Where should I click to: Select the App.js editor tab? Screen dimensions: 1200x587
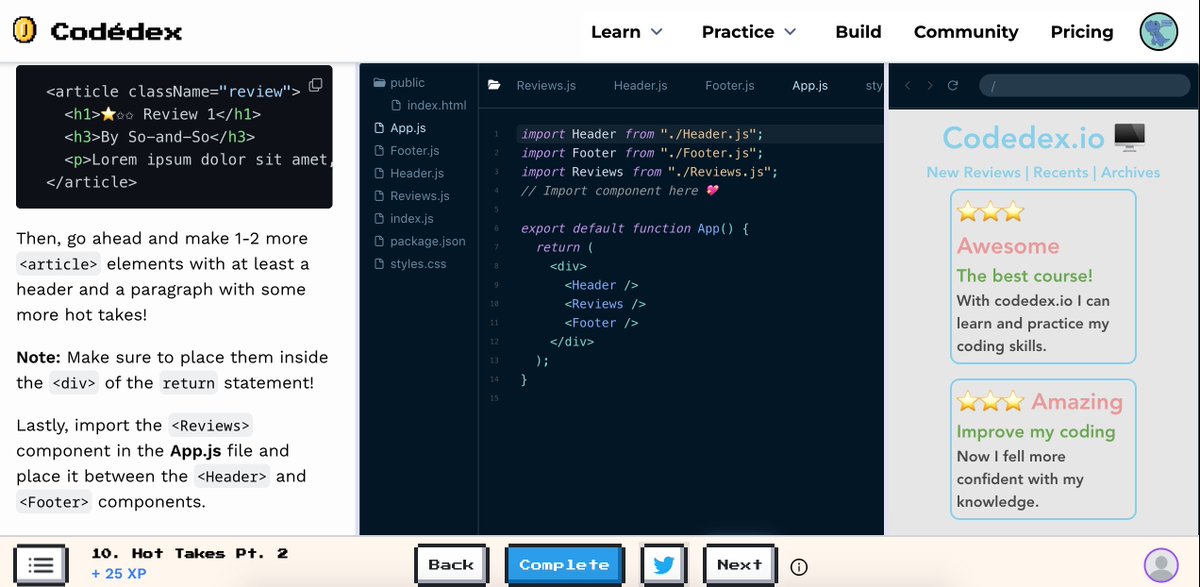[x=810, y=86]
